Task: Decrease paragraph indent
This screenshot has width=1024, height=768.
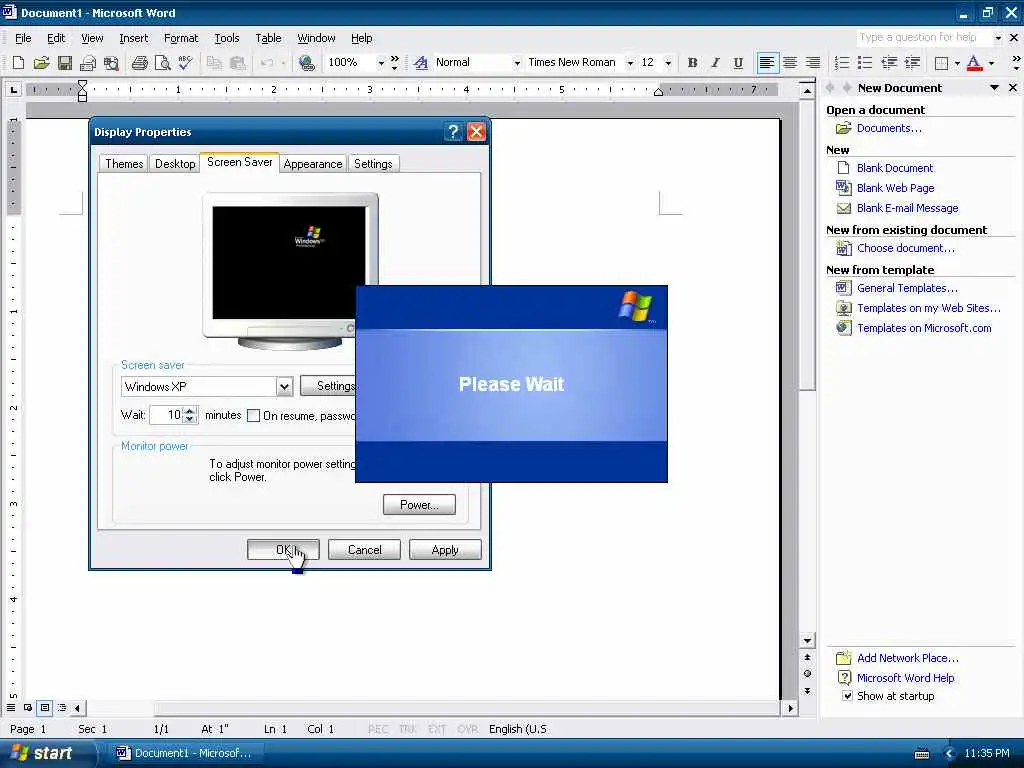Action: [x=889, y=63]
